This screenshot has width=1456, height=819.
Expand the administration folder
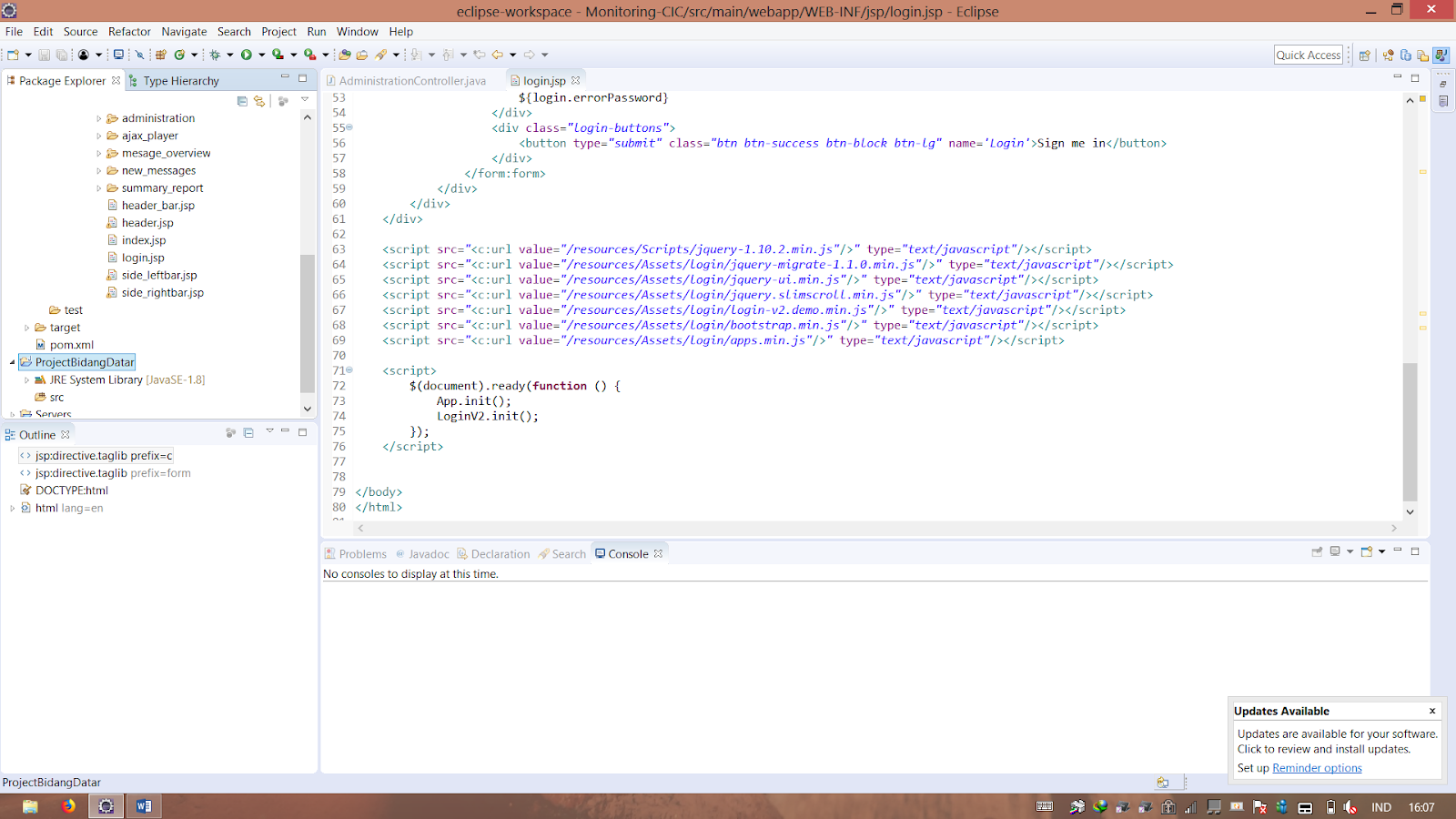(100, 117)
